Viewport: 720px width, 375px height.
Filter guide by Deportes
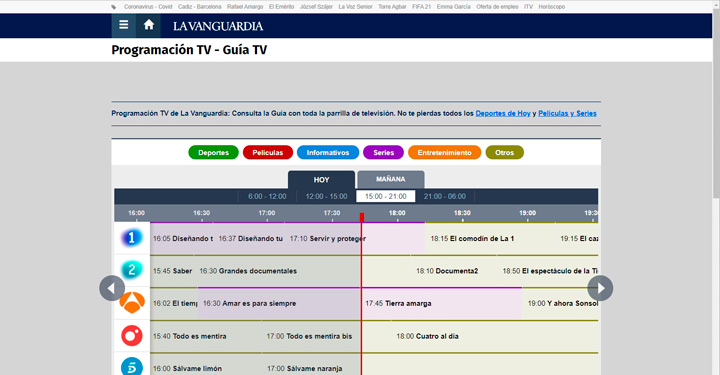[214, 152]
